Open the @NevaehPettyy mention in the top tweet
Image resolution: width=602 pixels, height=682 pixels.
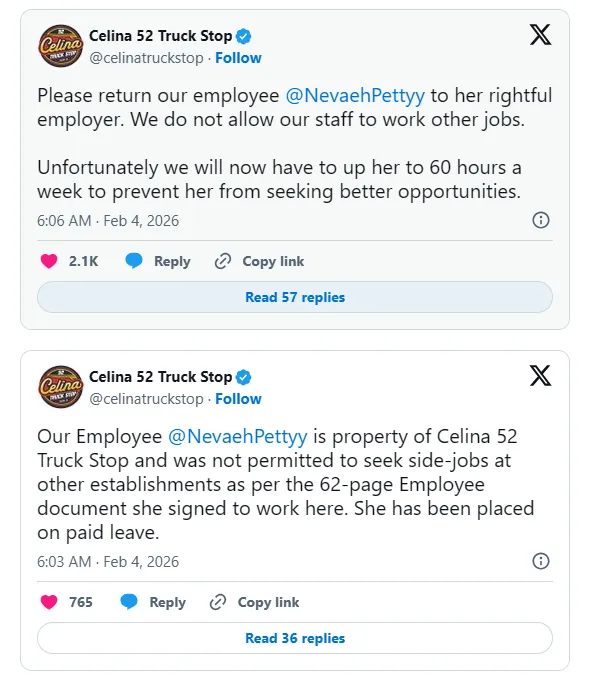pos(355,96)
